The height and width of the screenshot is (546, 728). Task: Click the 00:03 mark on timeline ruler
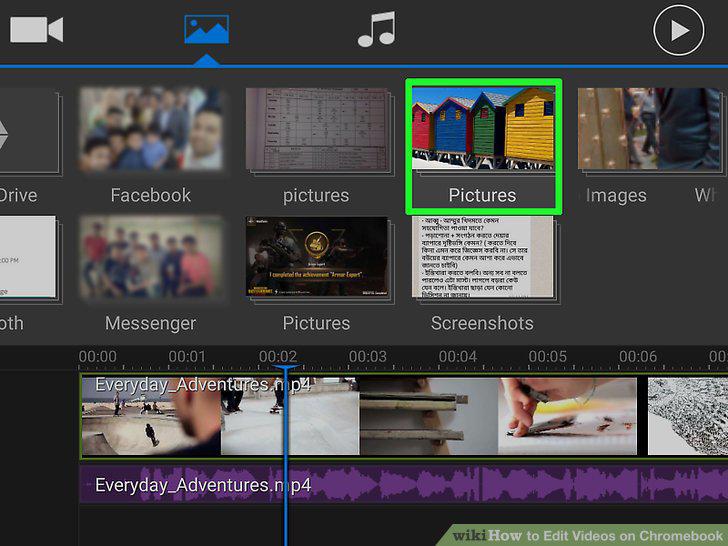368,357
